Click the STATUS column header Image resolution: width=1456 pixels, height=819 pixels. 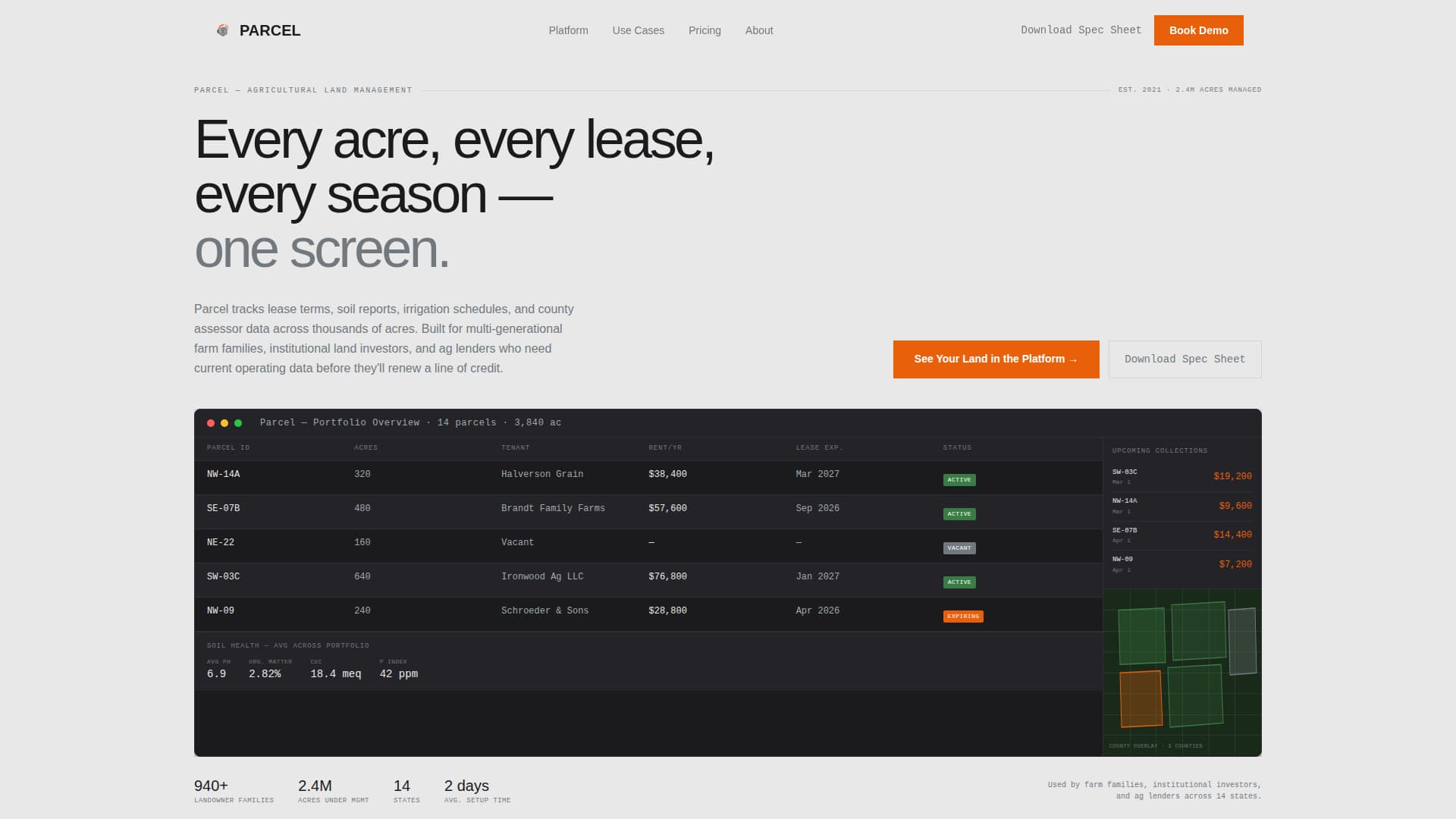point(957,447)
